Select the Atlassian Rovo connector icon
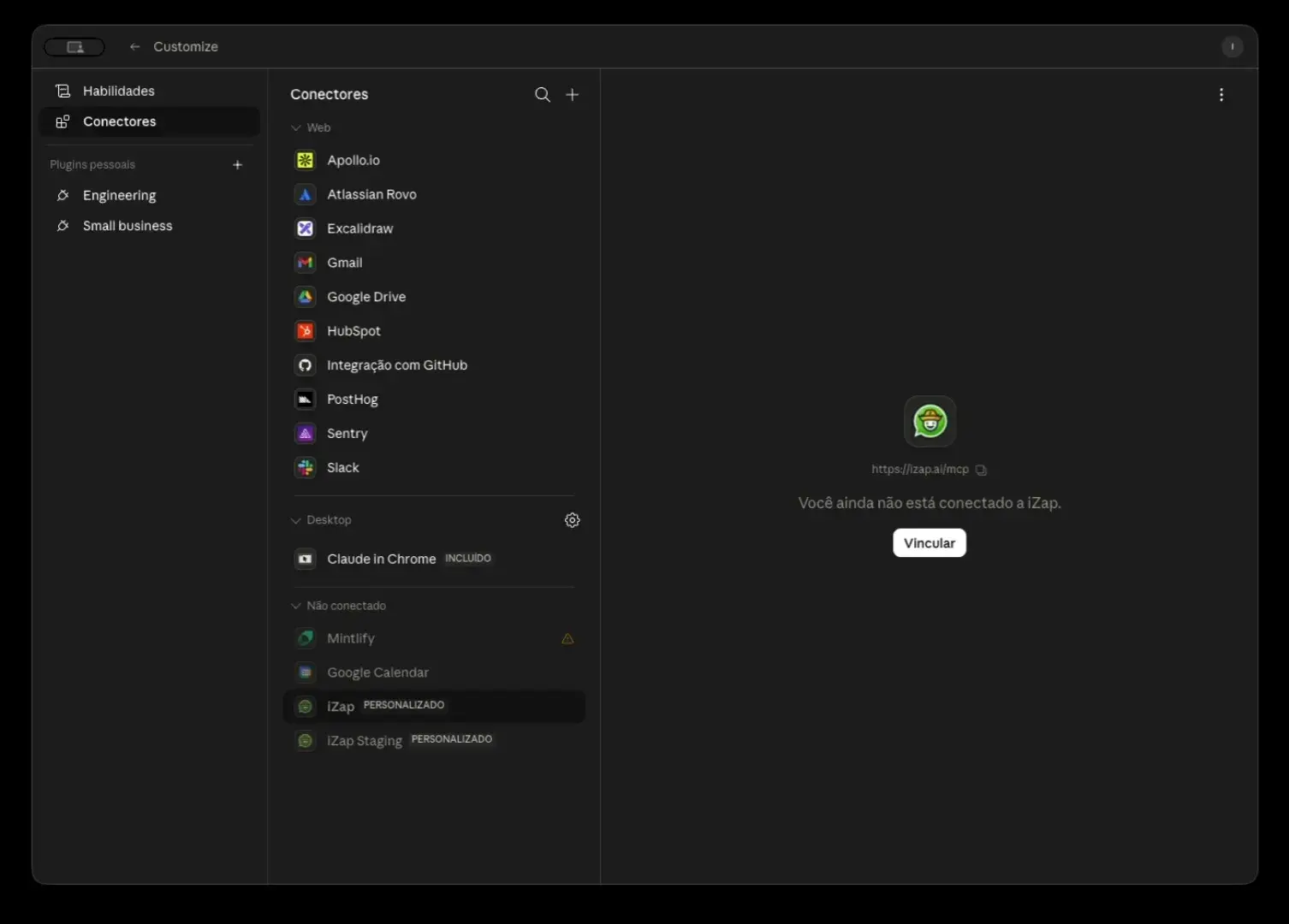 pyautogui.click(x=306, y=194)
